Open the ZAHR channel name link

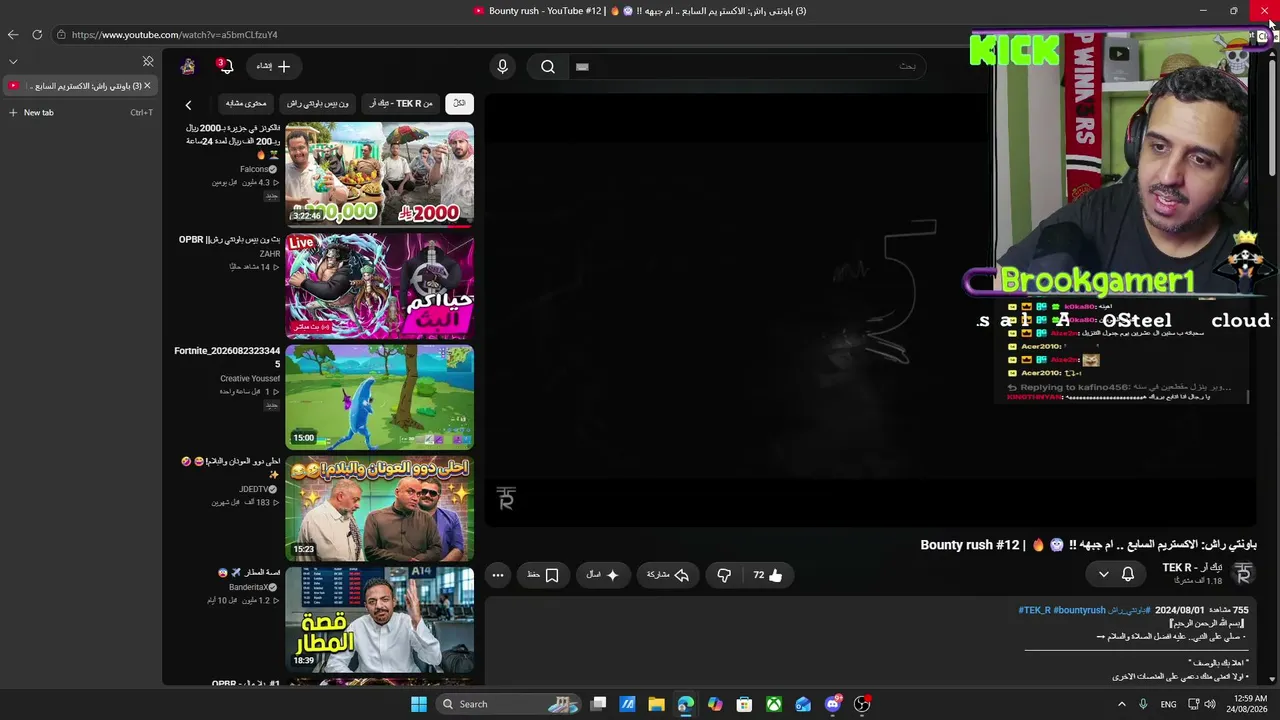click(x=270, y=254)
